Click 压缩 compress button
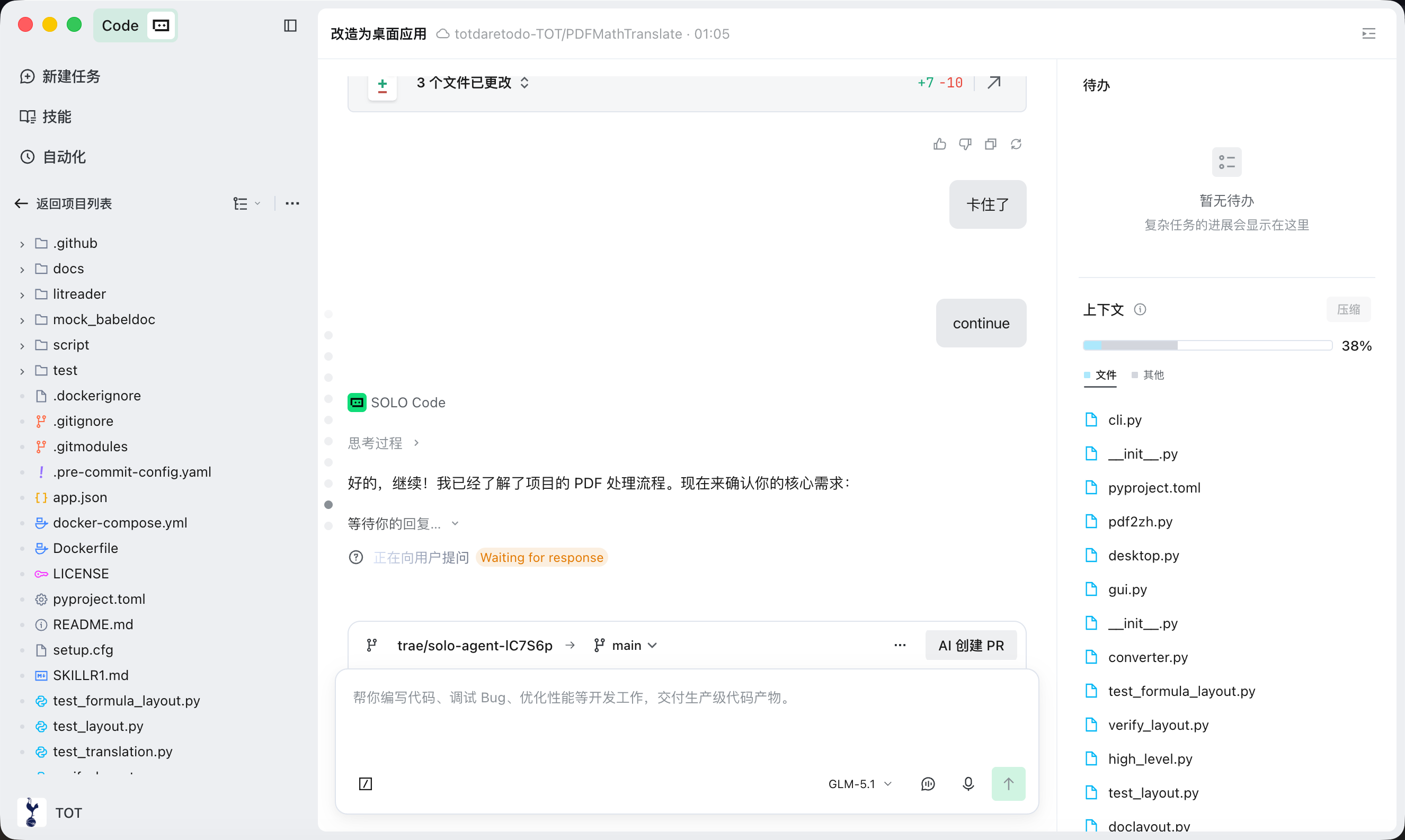This screenshot has width=1405, height=840. click(1348, 309)
